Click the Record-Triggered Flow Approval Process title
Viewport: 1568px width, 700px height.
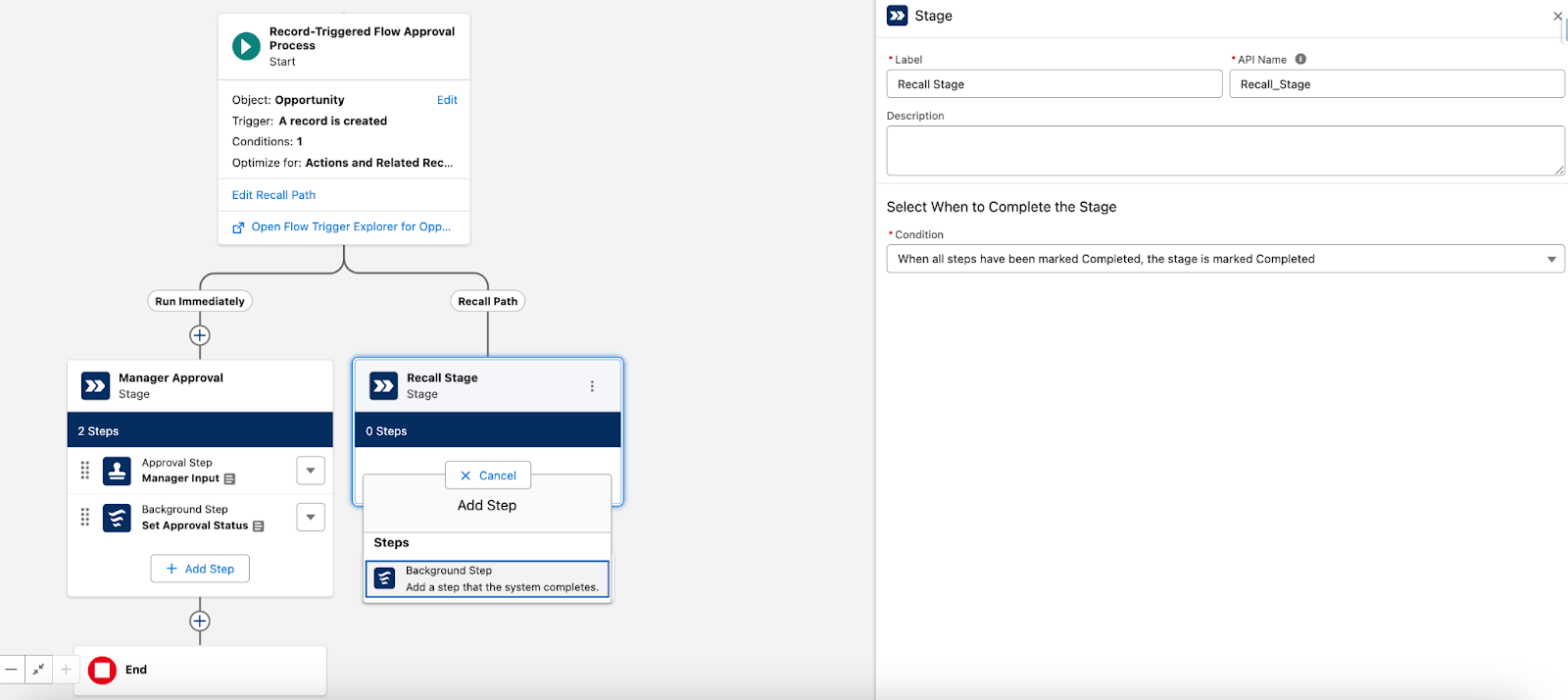[x=362, y=38]
